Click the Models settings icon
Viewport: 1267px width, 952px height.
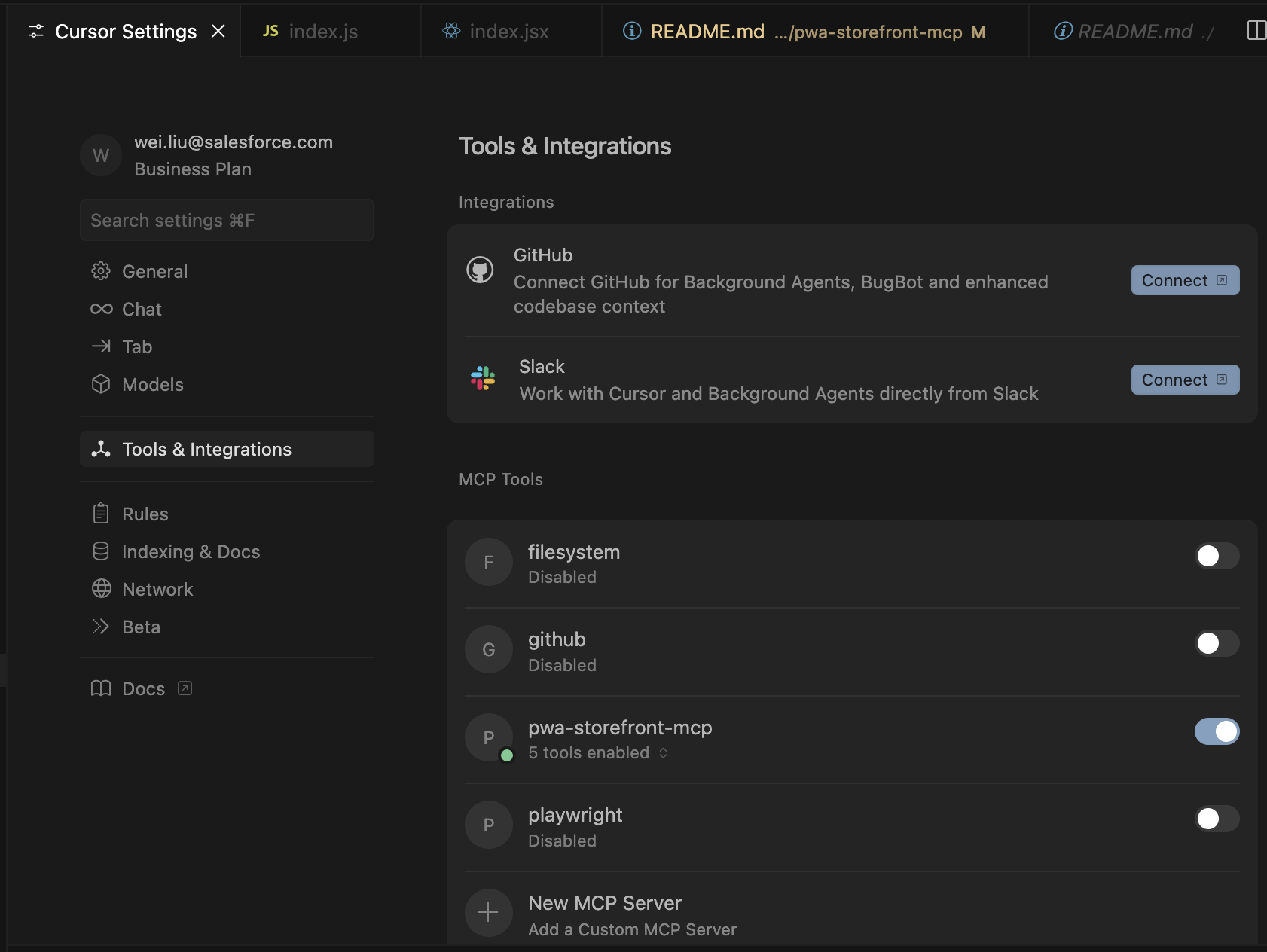coord(102,384)
